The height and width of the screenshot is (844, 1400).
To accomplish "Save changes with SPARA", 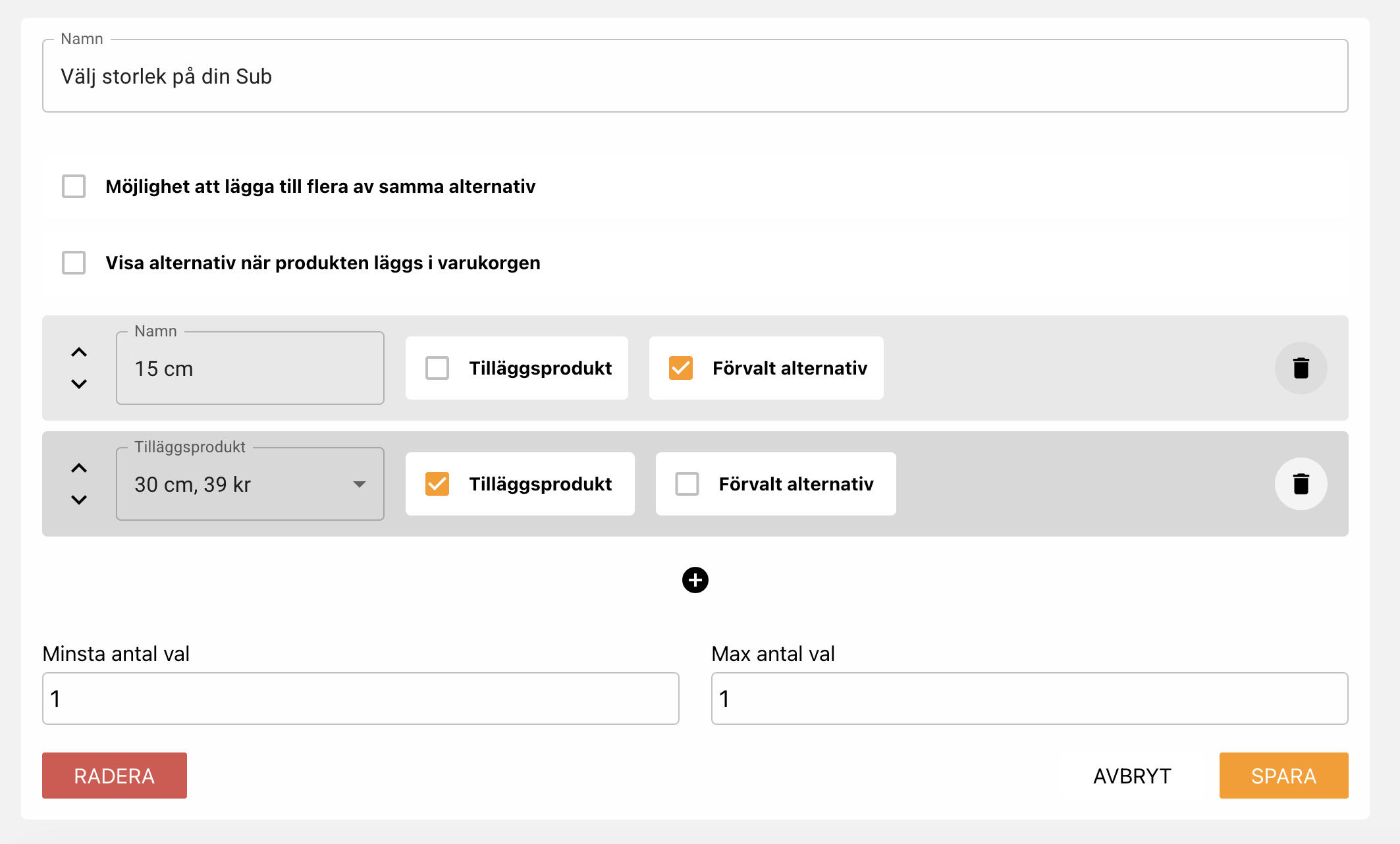I will (x=1283, y=776).
